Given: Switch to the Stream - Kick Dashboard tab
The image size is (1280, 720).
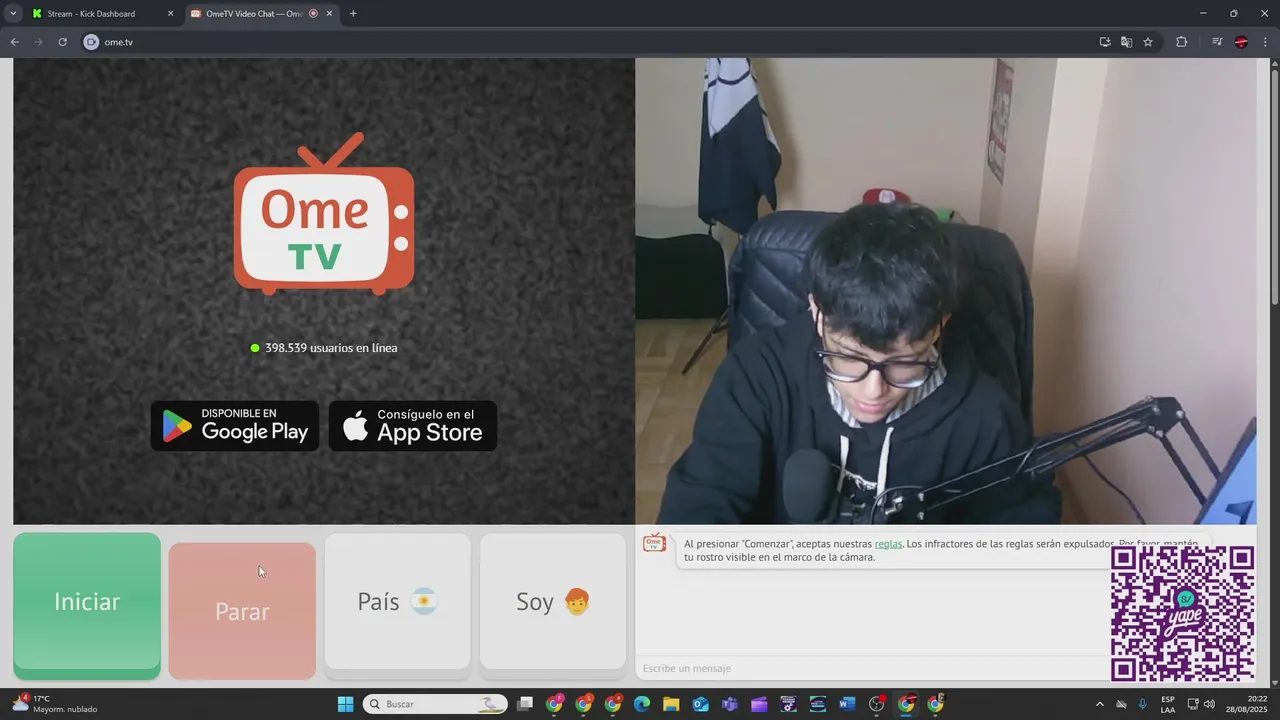Looking at the screenshot, I should click(100, 14).
